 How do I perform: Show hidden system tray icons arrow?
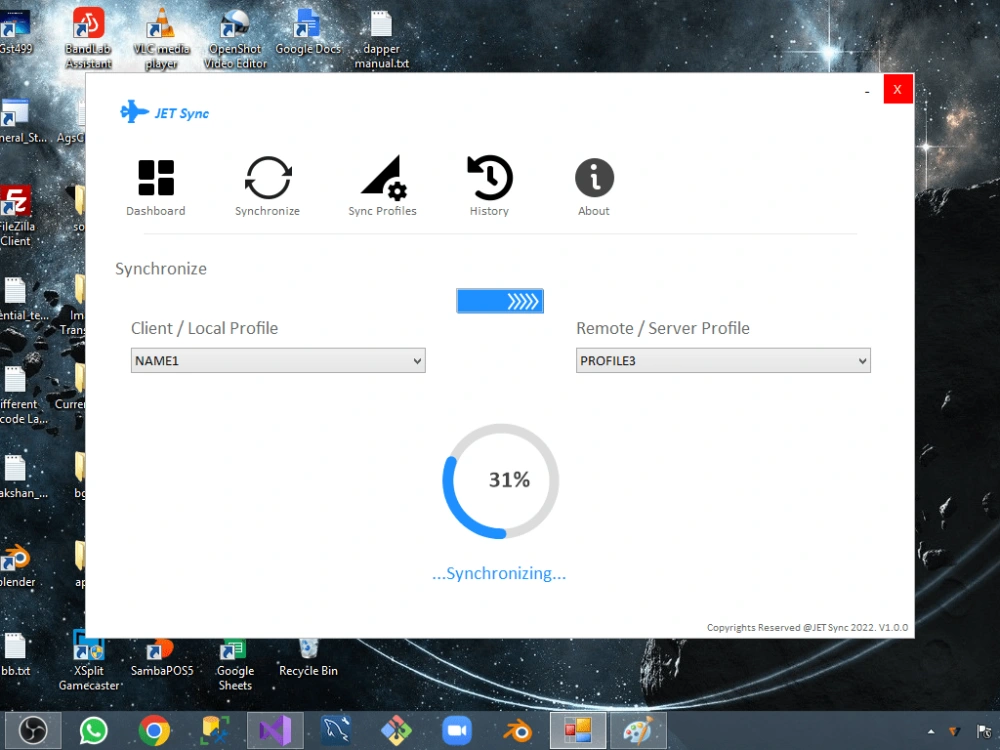931,732
